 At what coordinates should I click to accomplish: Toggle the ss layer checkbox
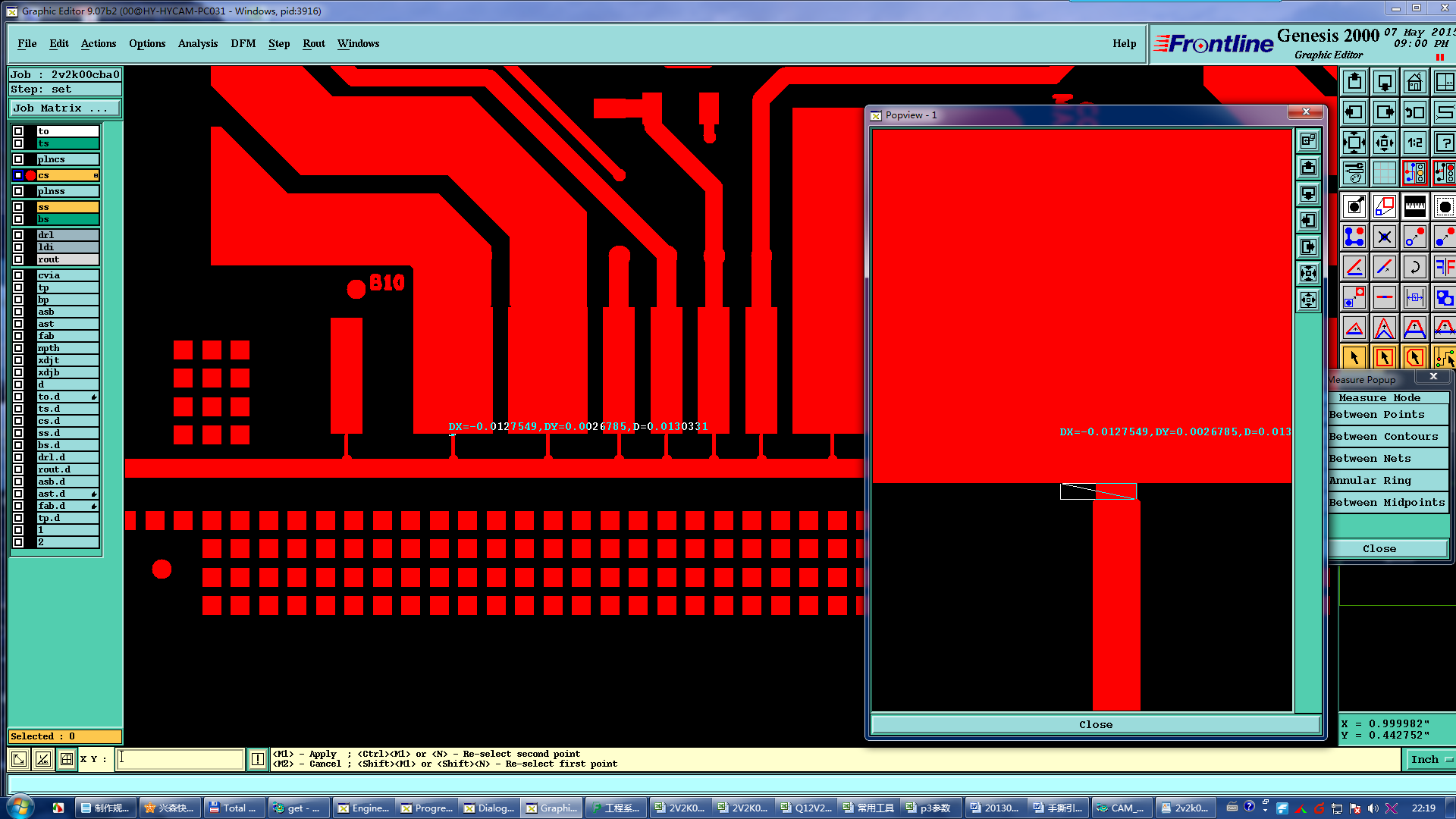point(18,207)
